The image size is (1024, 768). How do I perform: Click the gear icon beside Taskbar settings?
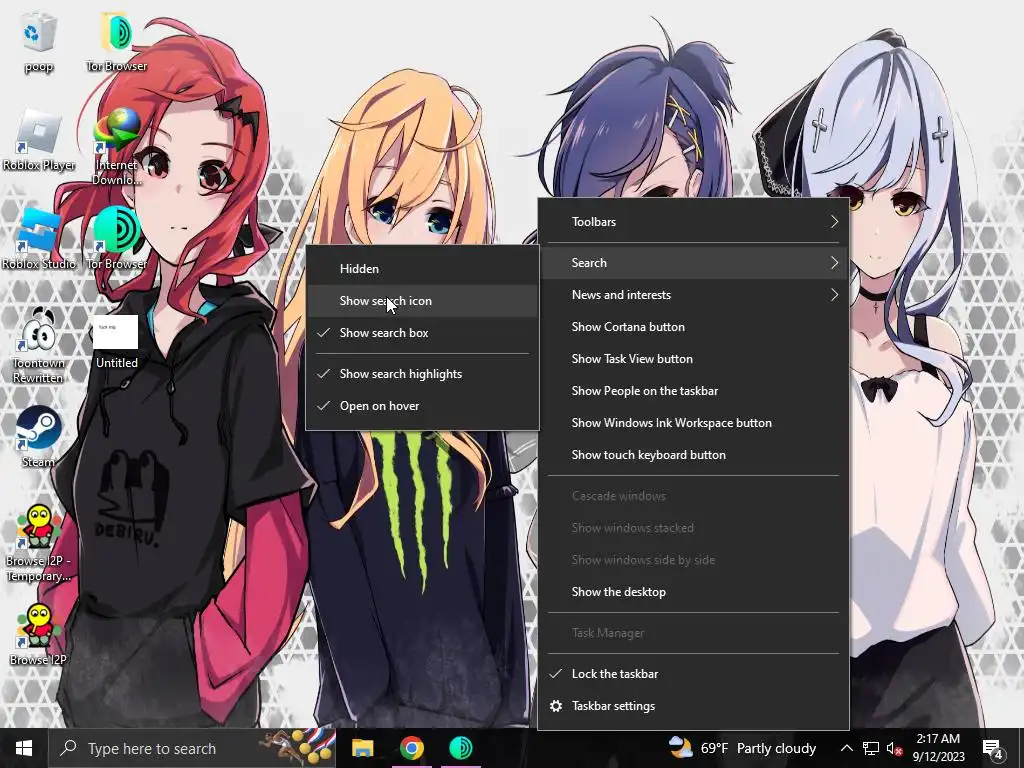556,706
